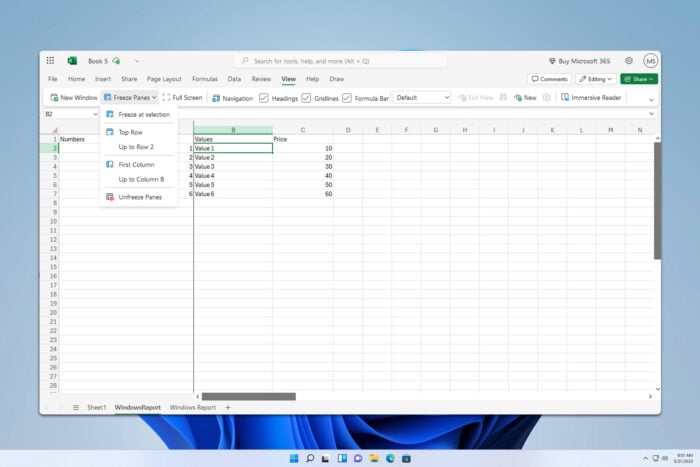This screenshot has height=467, width=700.
Task: Open the Comments button
Action: click(x=550, y=79)
